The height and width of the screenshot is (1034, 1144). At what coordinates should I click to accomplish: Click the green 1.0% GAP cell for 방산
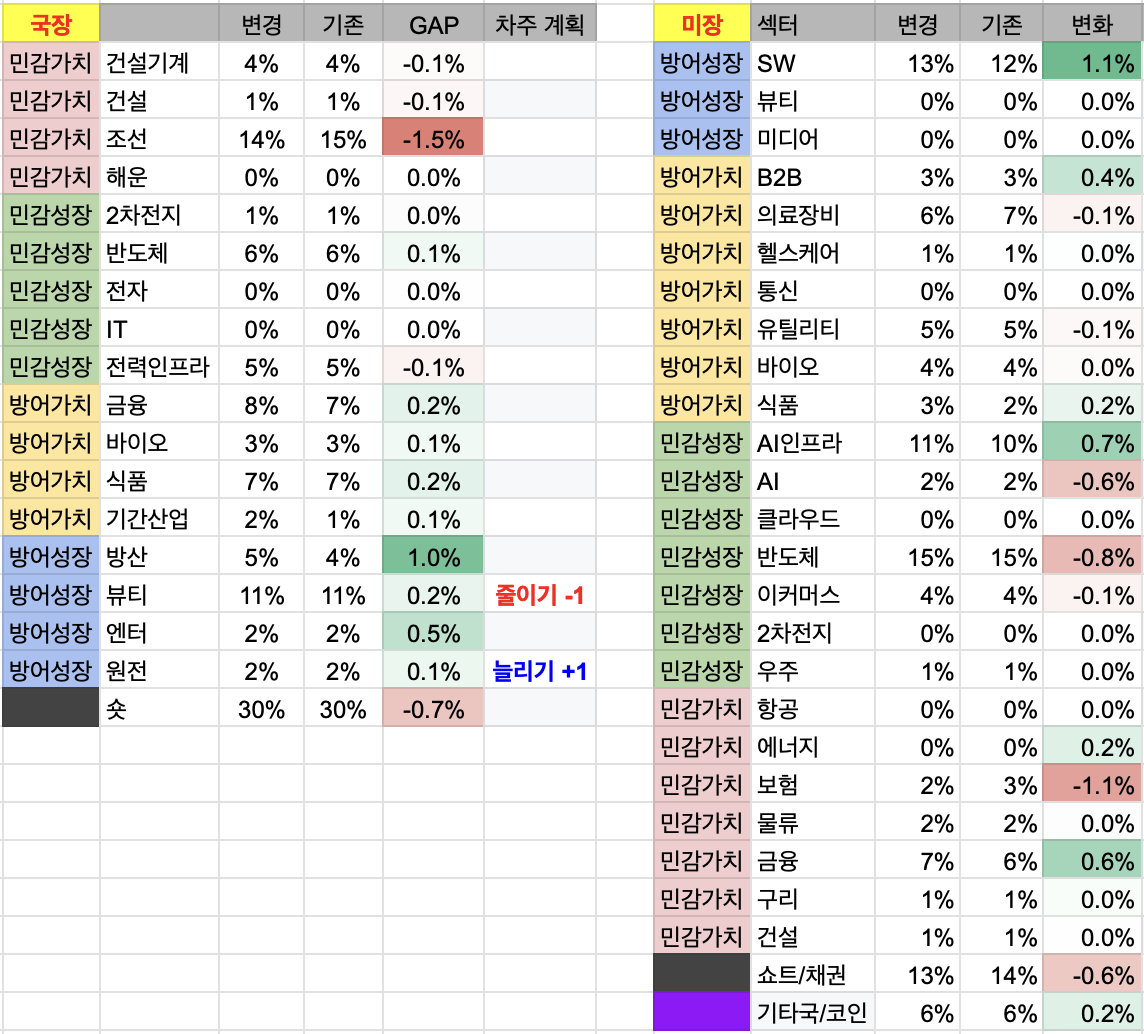pos(433,557)
